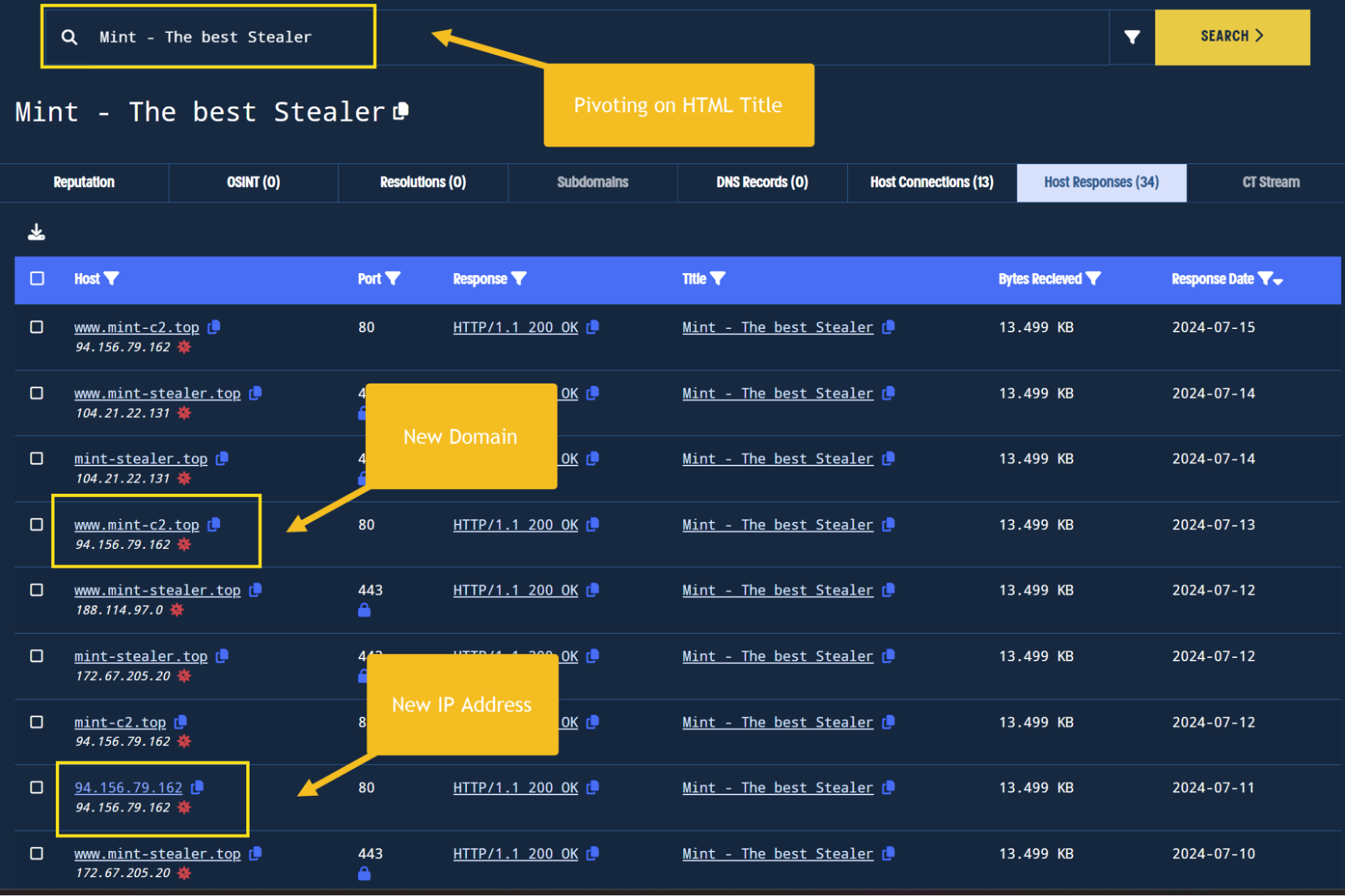This screenshot has height=896, width=1345.
Task: Open the Title column filter
Action: [x=718, y=278]
